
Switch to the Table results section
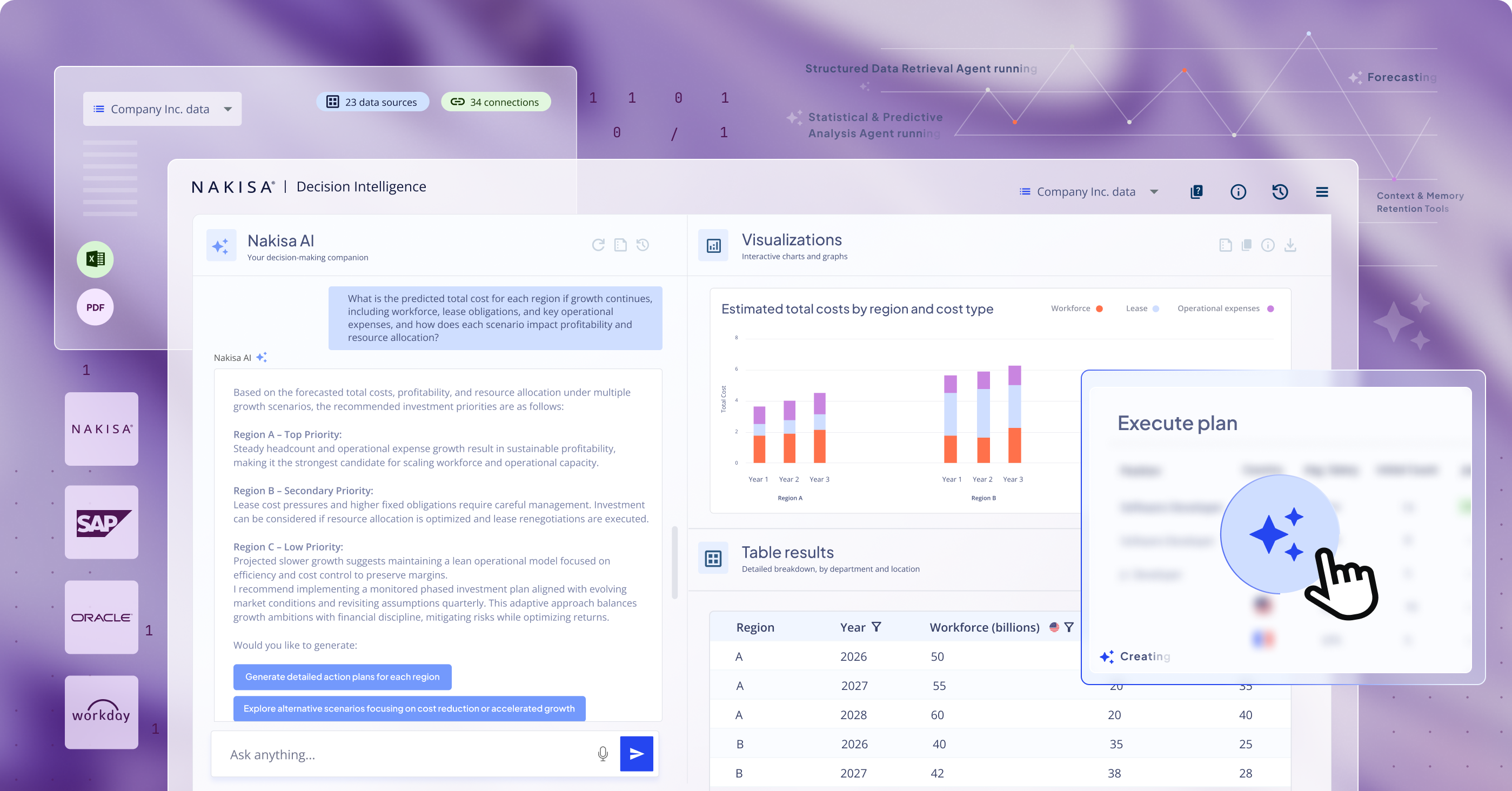[788, 552]
